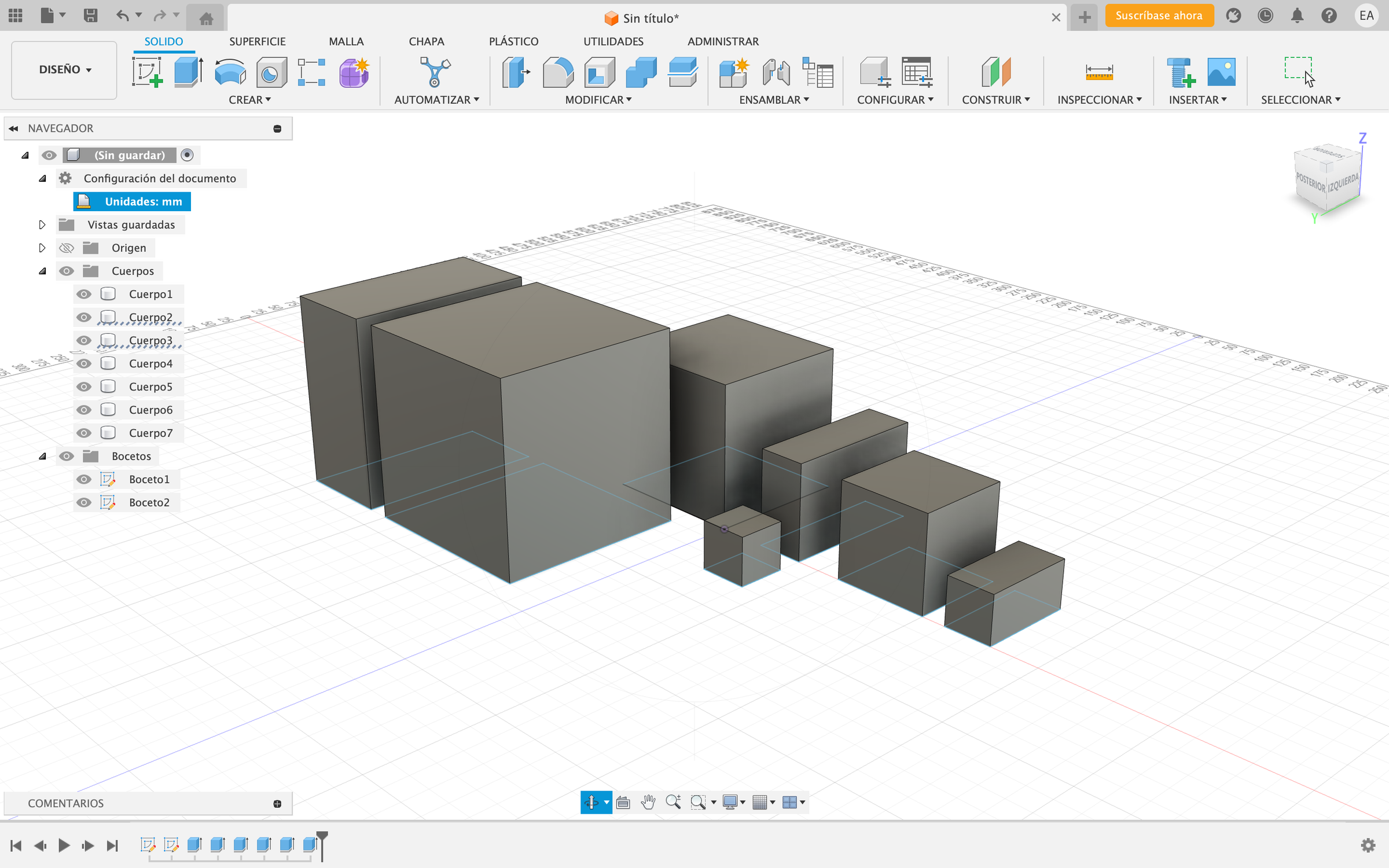The width and height of the screenshot is (1389, 868).
Task: Switch to the CHAPA tab
Action: [427, 42]
